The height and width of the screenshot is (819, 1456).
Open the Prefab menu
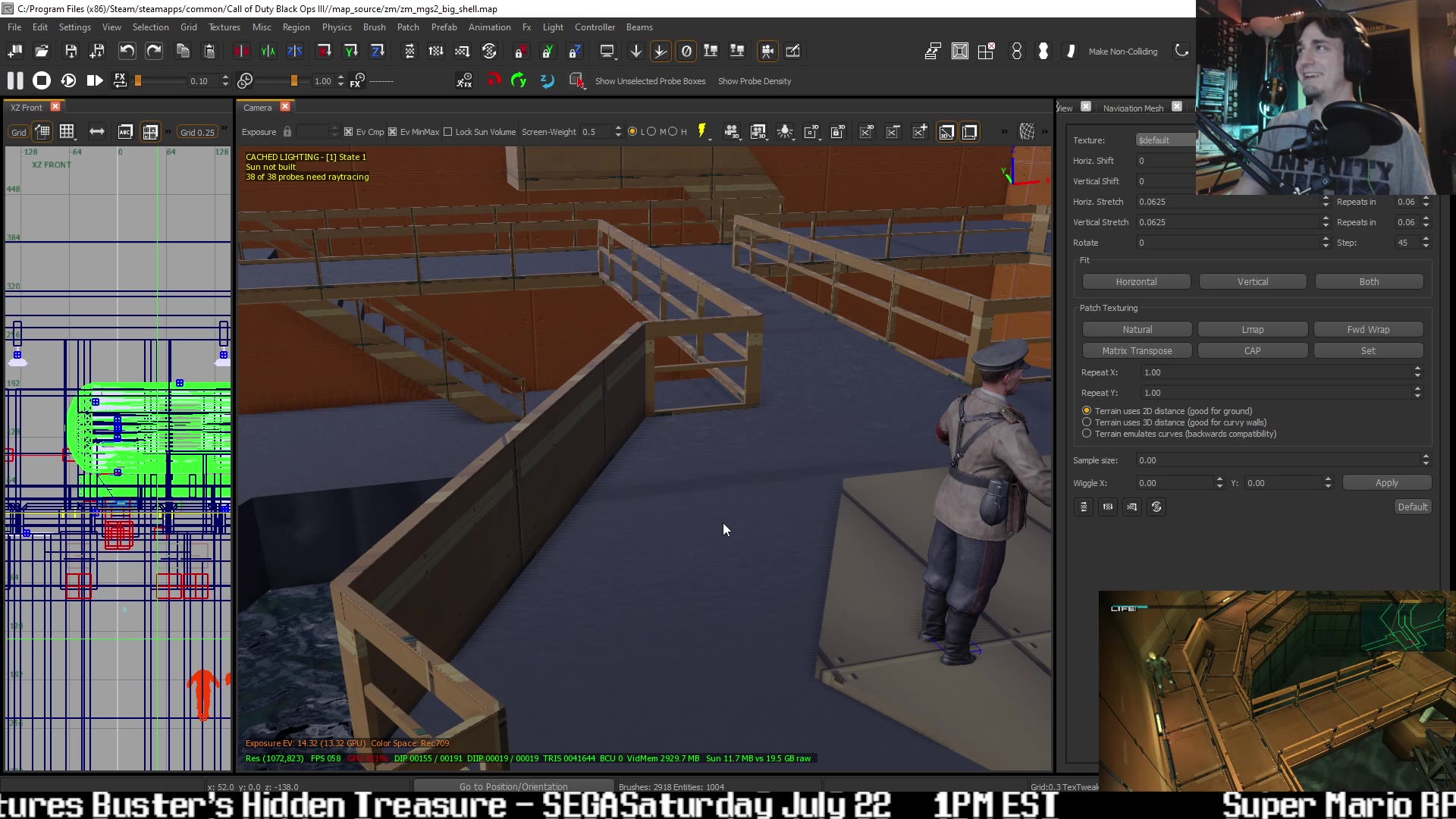point(444,27)
